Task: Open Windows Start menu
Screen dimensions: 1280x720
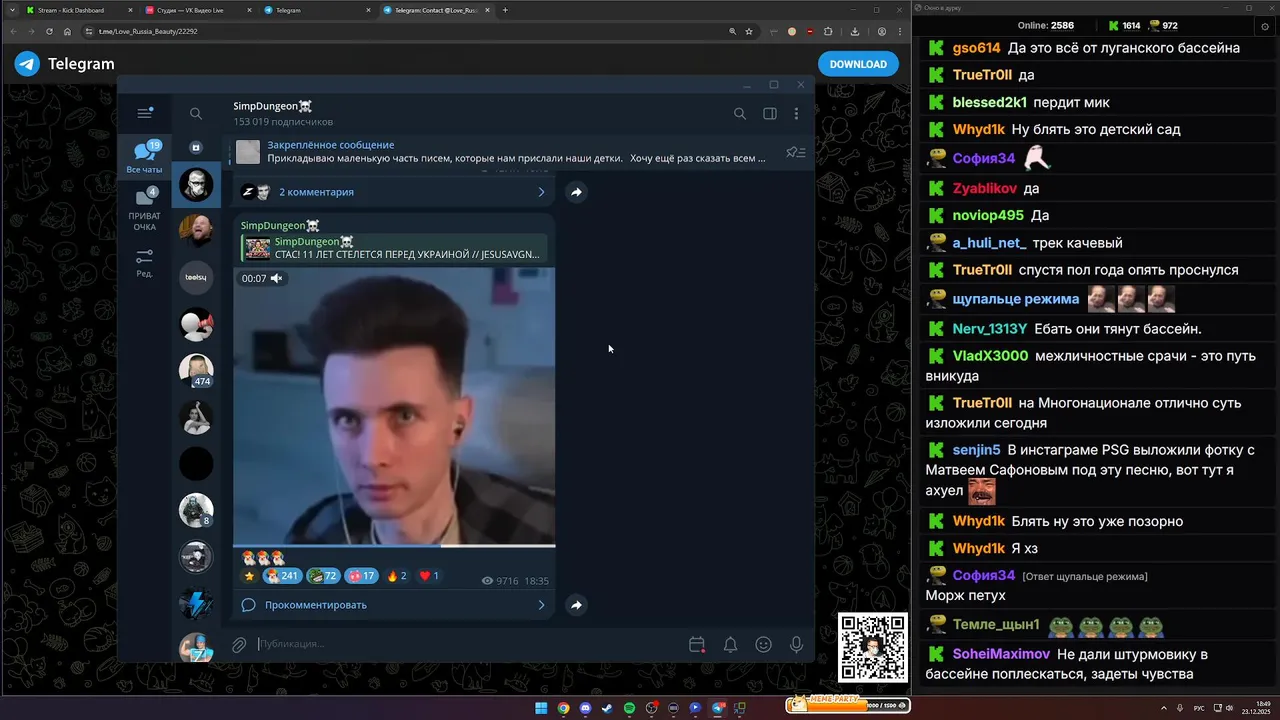Action: pos(541,708)
